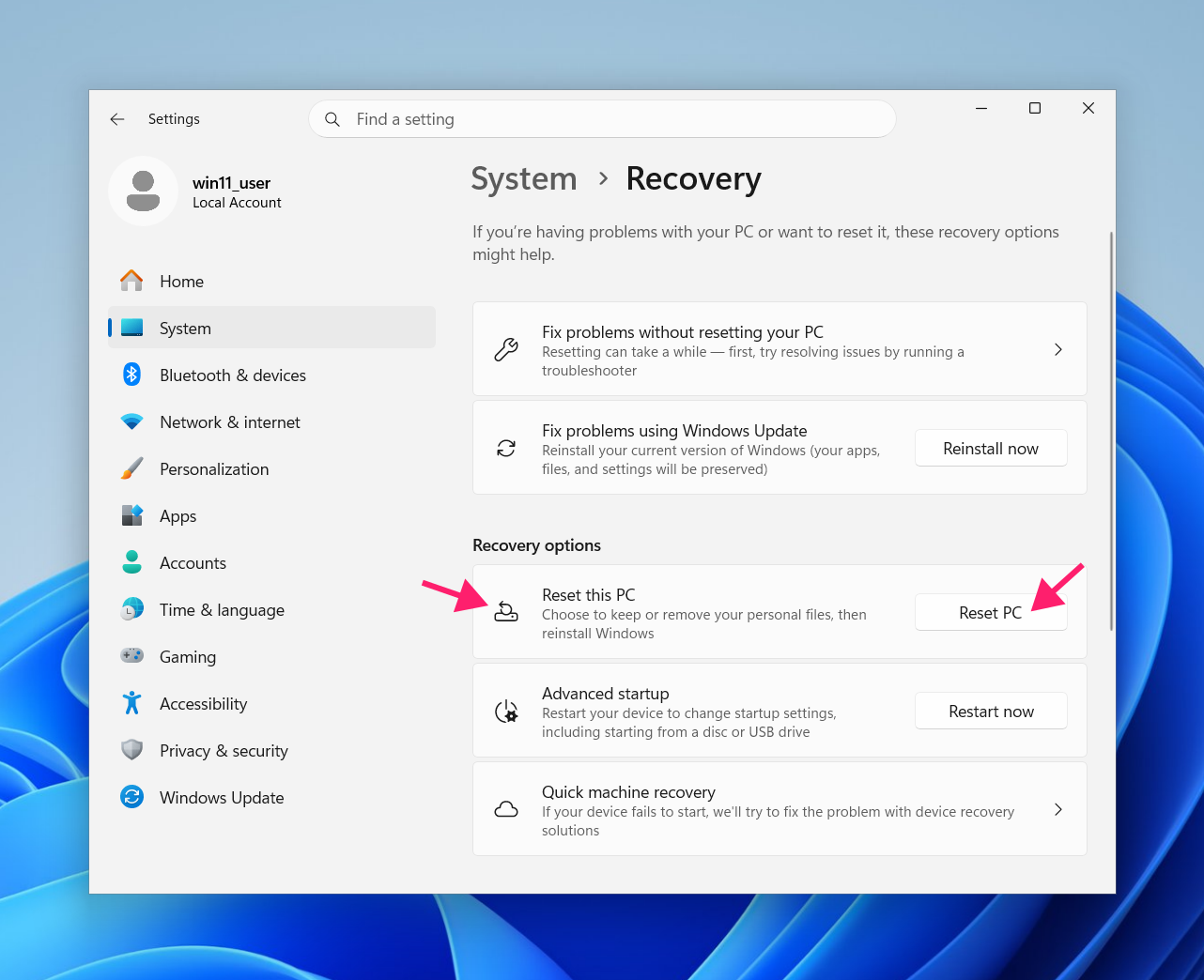The width and height of the screenshot is (1204, 980).
Task: Click Fix problems without resetting your PC text
Action: click(683, 332)
